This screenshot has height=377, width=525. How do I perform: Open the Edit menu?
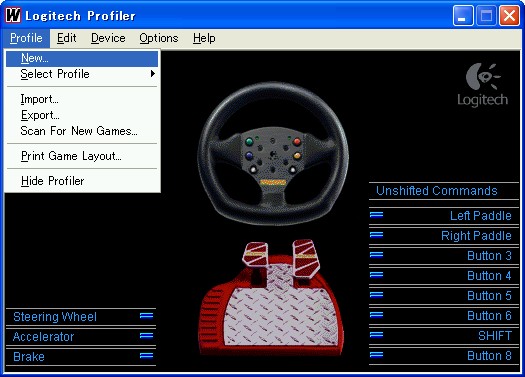click(67, 38)
